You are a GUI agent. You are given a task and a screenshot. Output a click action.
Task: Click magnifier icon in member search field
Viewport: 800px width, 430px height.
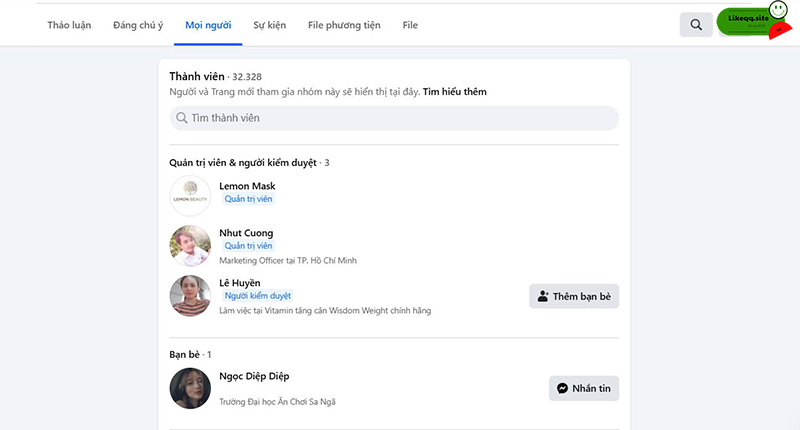coord(182,118)
